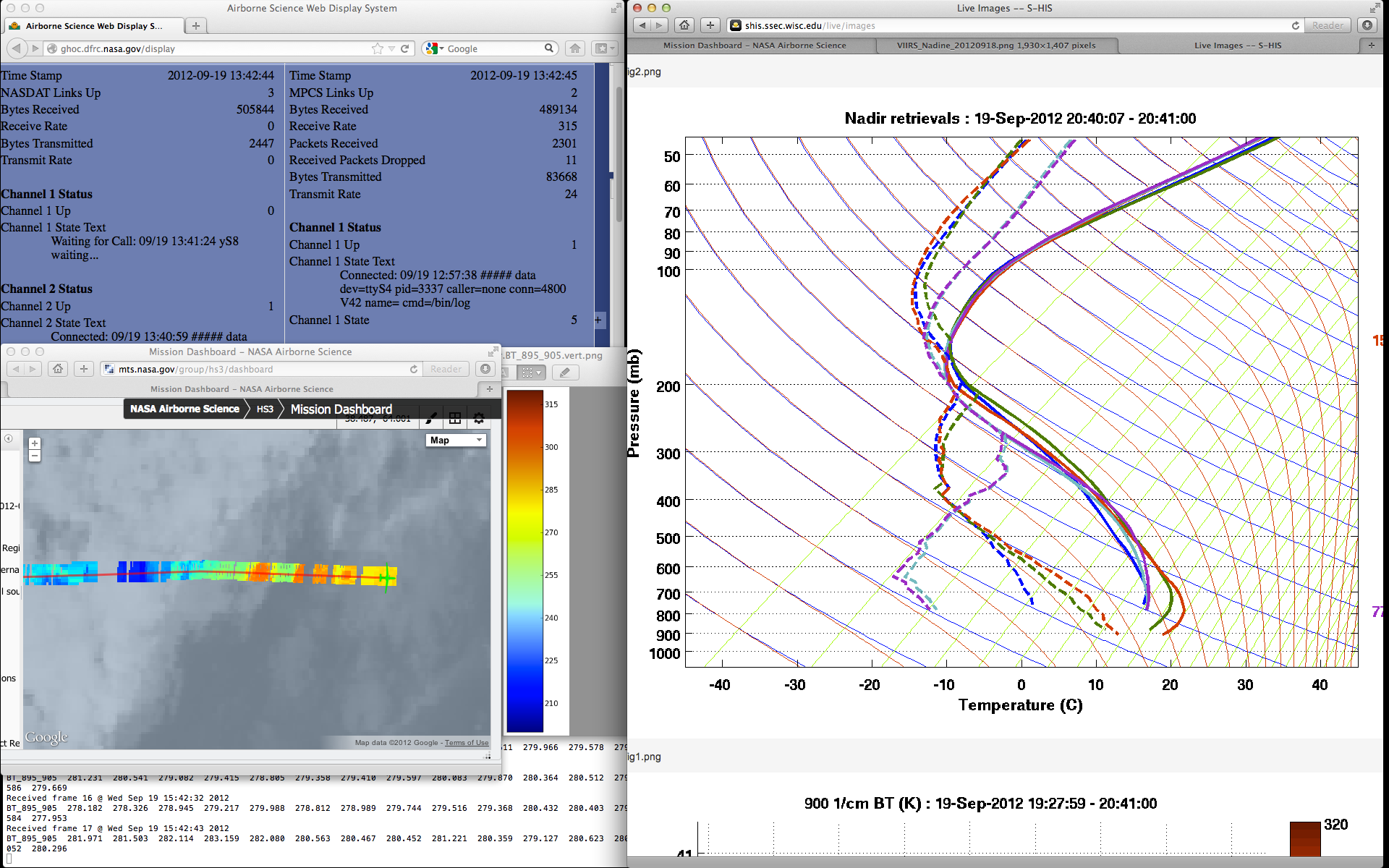Click the Firefox home button
This screenshot has width=1389, height=868.
(575, 48)
